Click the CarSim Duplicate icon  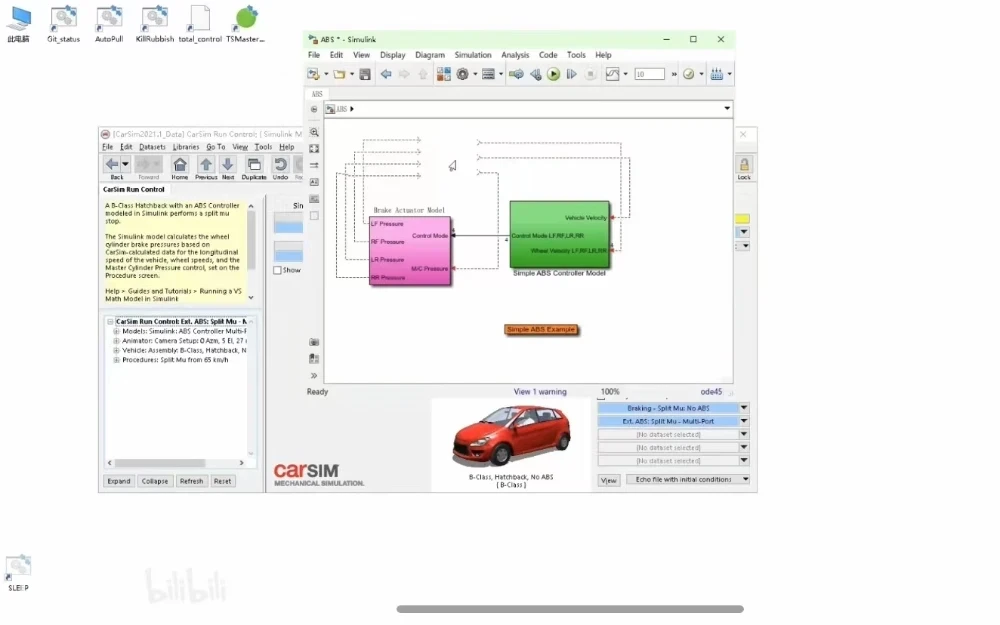click(x=254, y=168)
